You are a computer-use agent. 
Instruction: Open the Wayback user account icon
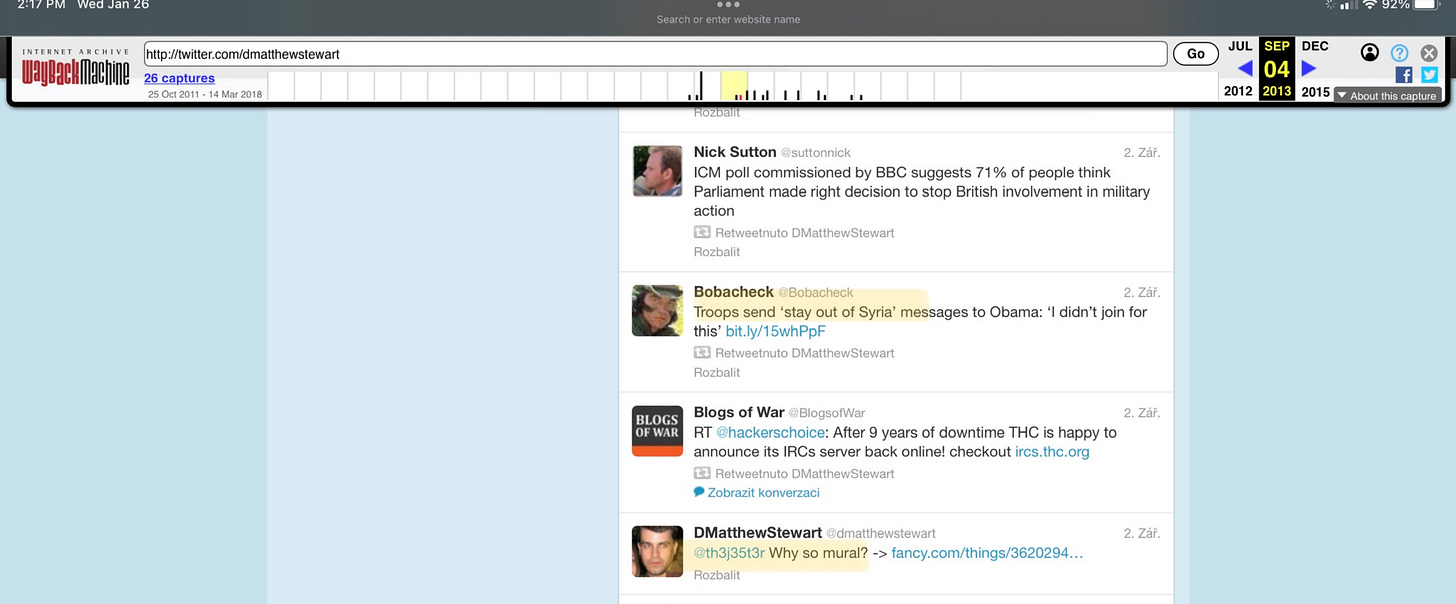1370,52
